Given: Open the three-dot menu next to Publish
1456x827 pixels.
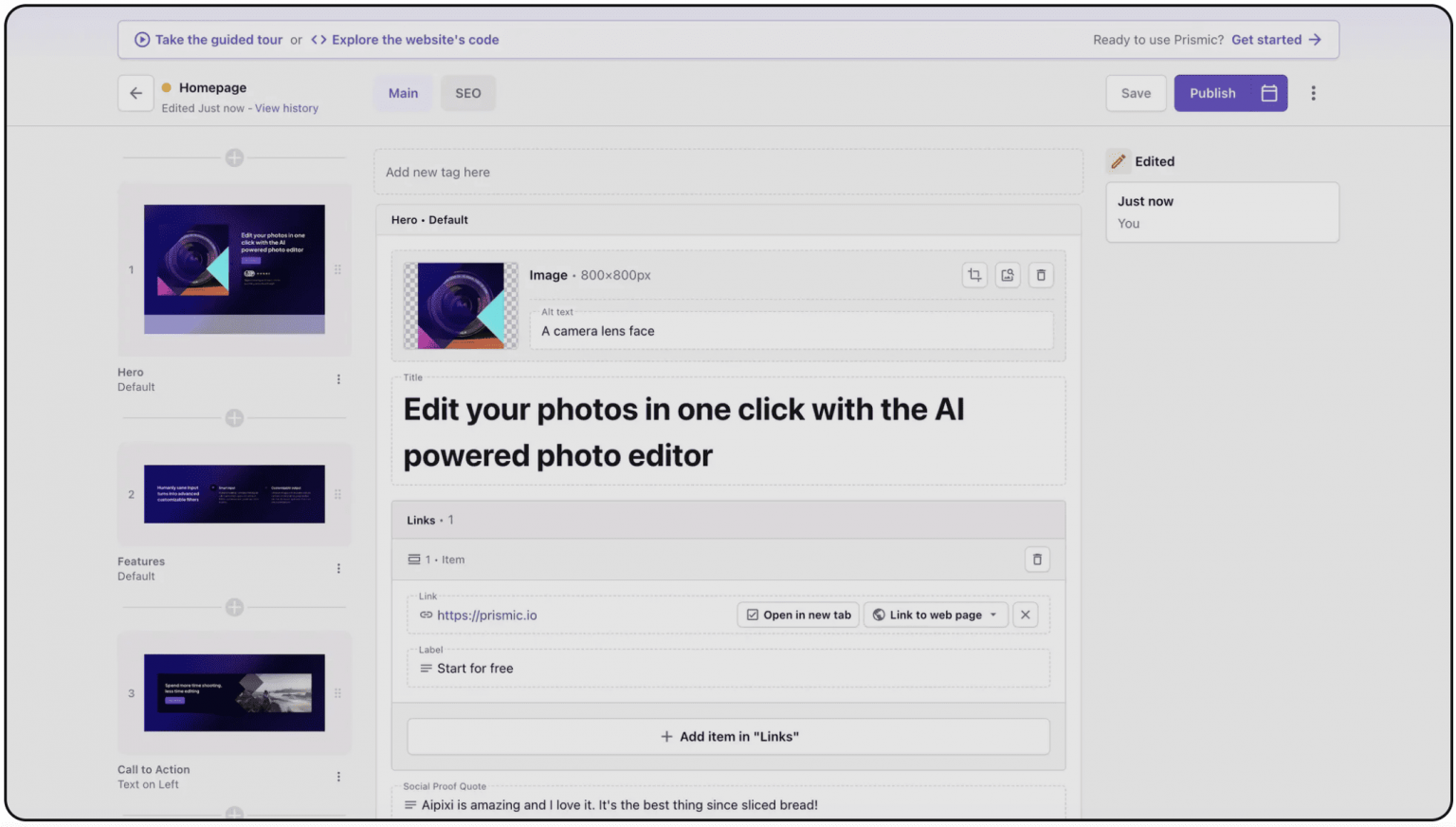Looking at the screenshot, I should pyautogui.click(x=1314, y=93).
